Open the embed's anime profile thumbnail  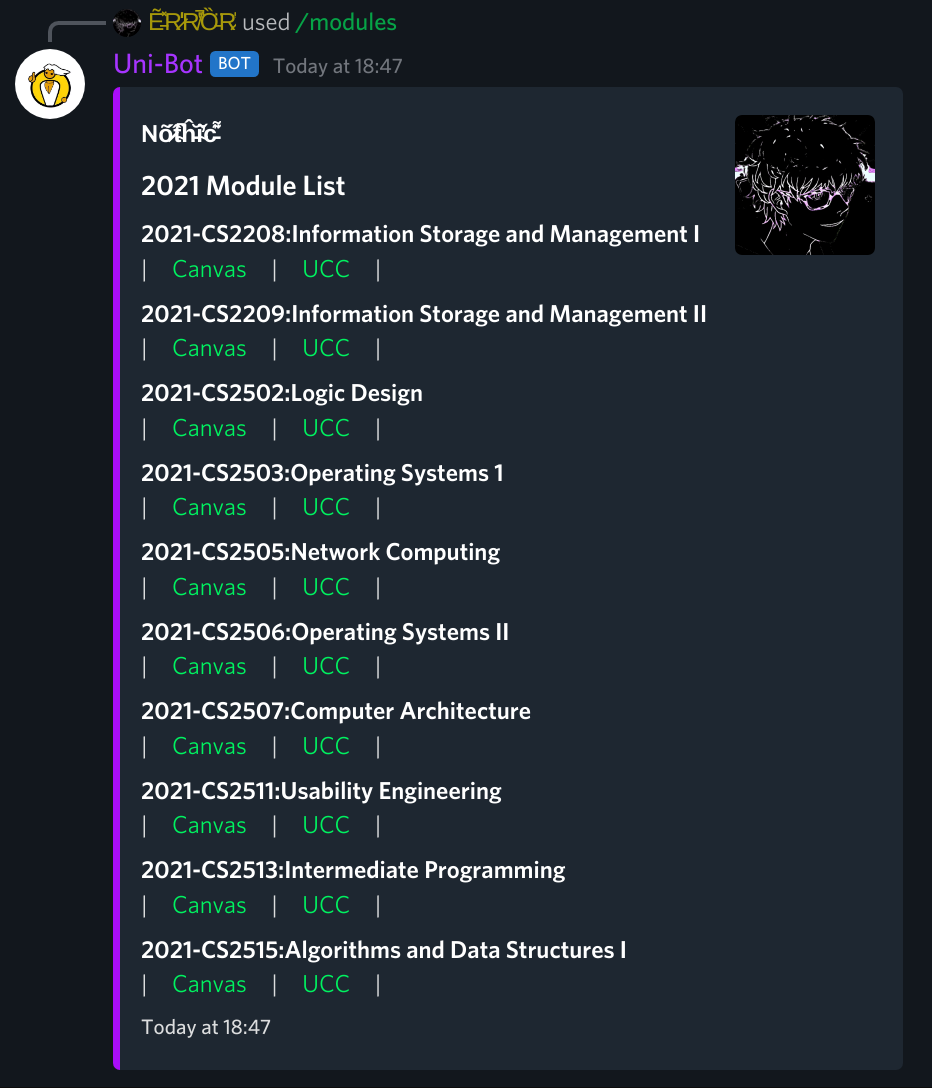point(804,185)
